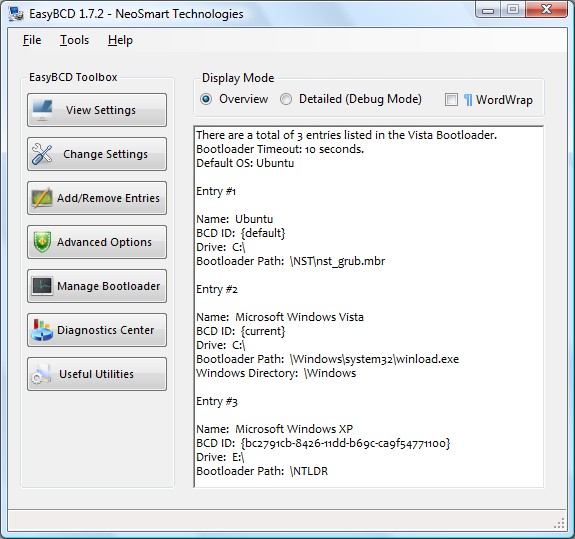Viewport: 575px width, 539px height.
Task: Click the resize grip in the status bar
Action: click(x=560, y=524)
